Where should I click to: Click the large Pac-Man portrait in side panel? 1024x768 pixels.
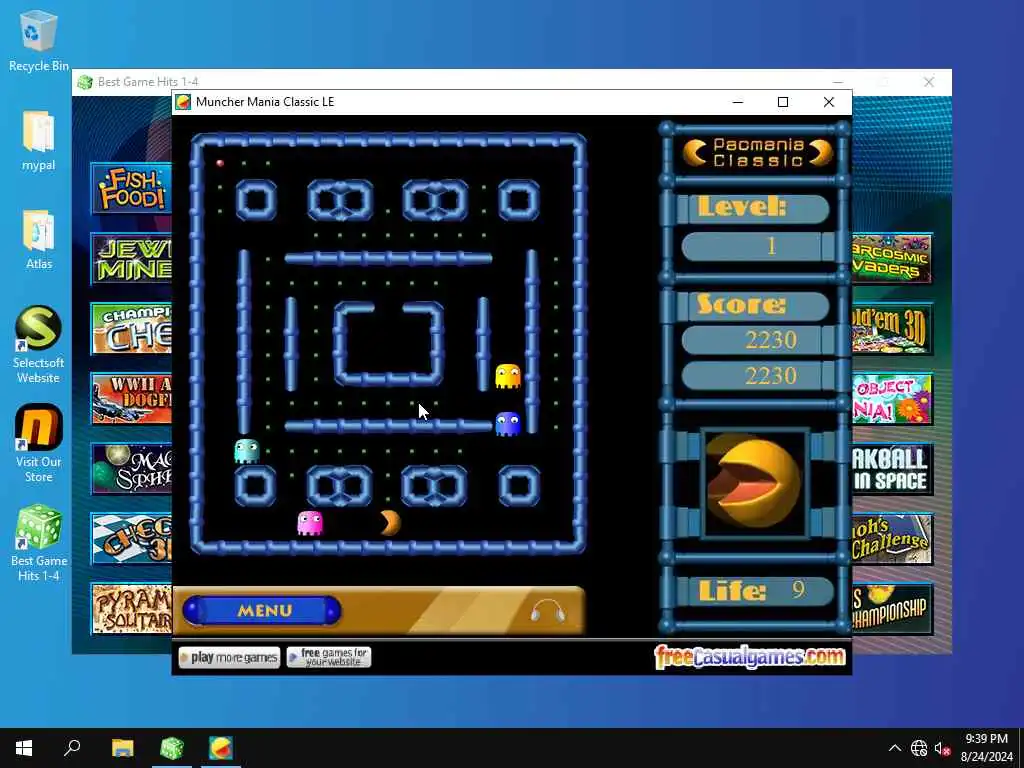(x=754, y=483)
